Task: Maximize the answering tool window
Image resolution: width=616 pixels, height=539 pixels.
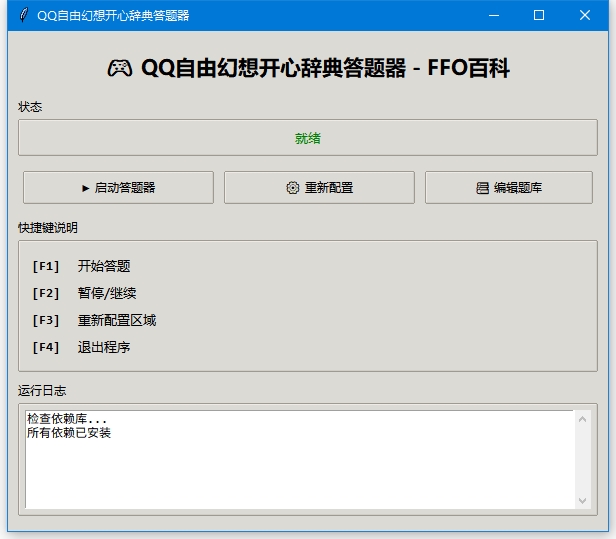Action: 539,15
